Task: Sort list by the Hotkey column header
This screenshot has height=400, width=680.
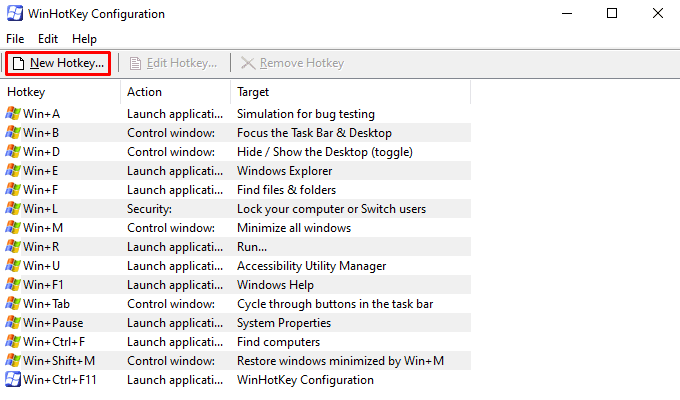Action: tap(62, 92)
